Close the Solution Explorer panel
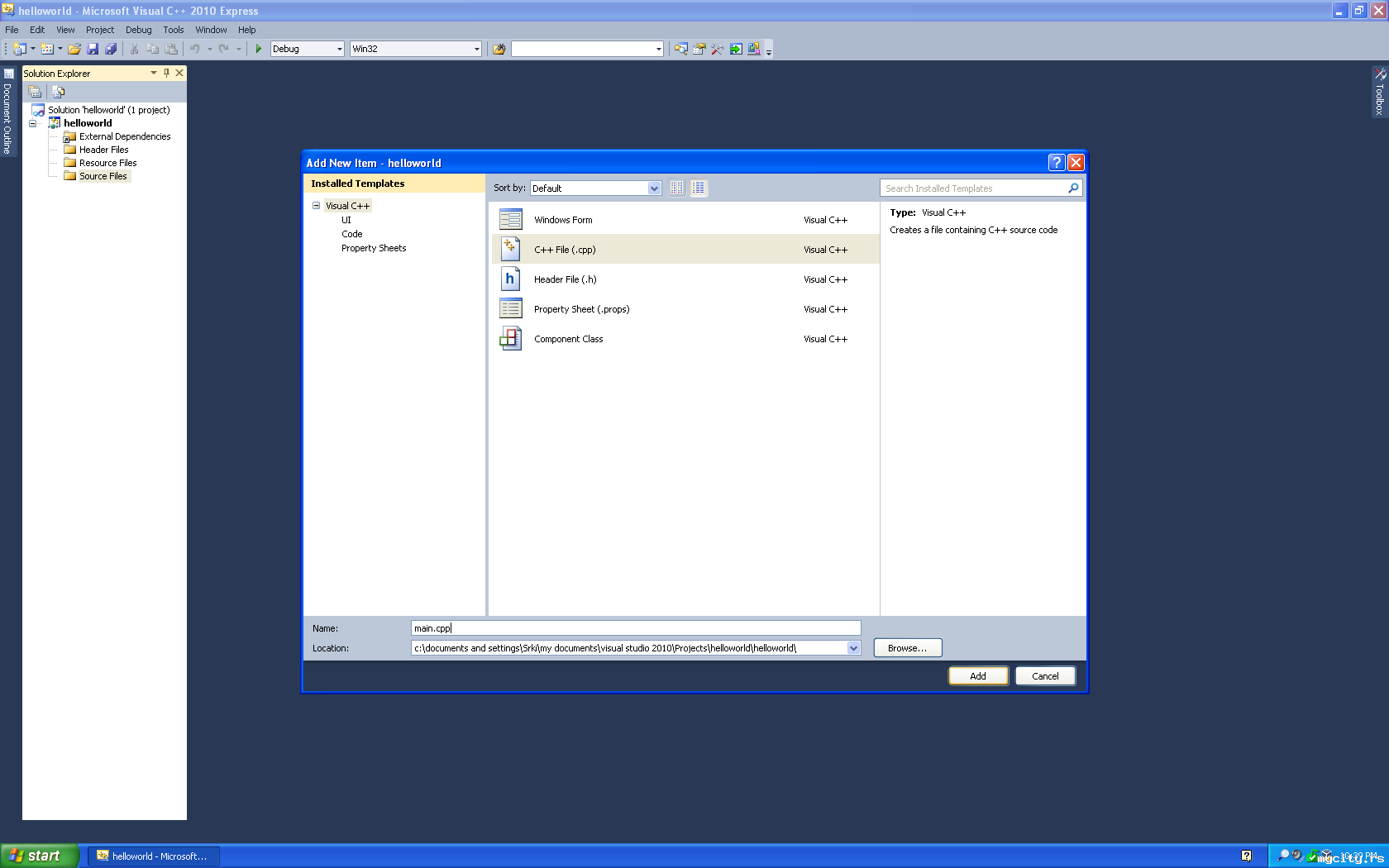This screenshot has width=1389, height=868. pyautogui.click(x=179, y=73)
